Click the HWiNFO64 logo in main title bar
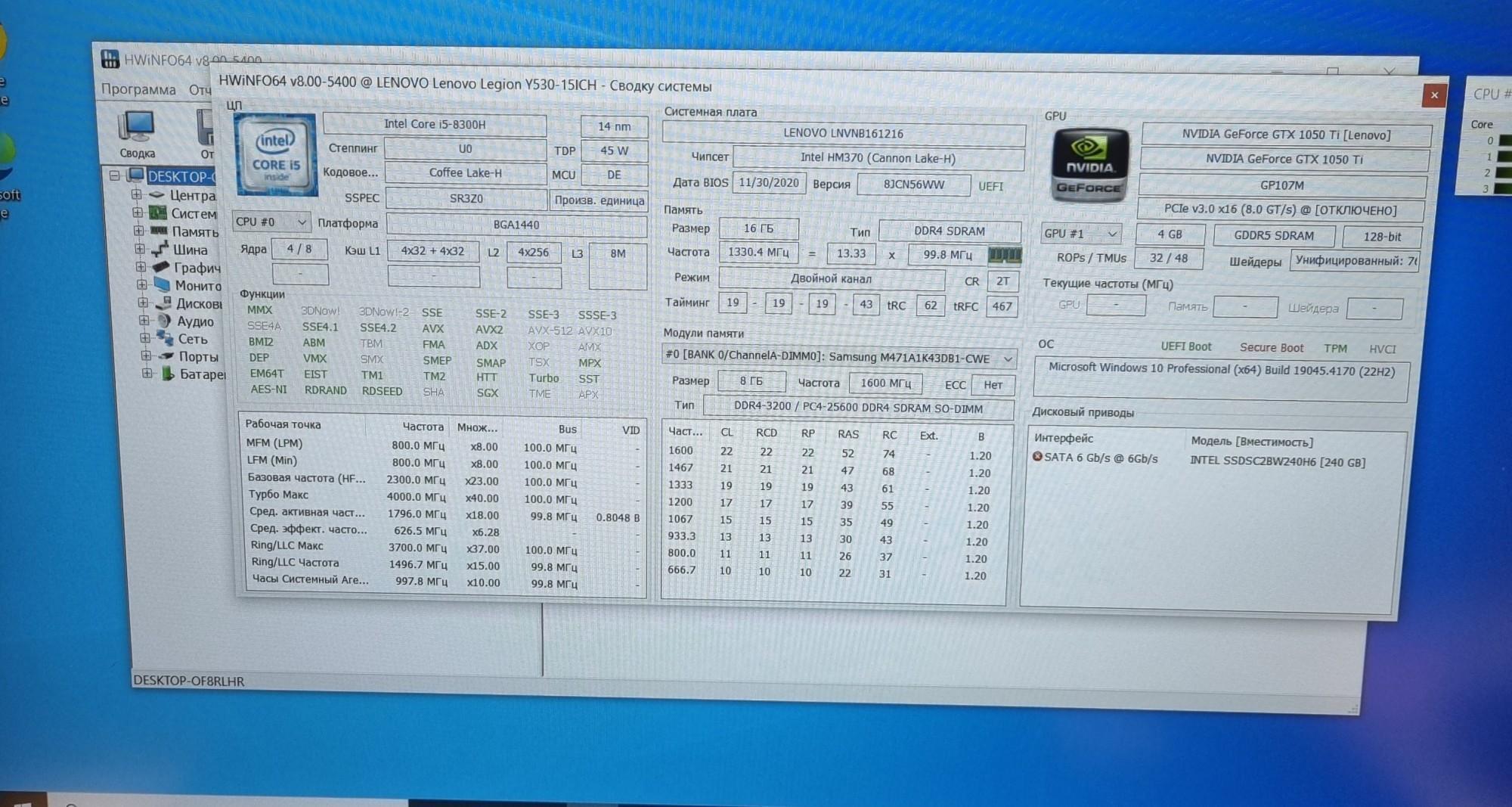 click(x=110, y=58)
